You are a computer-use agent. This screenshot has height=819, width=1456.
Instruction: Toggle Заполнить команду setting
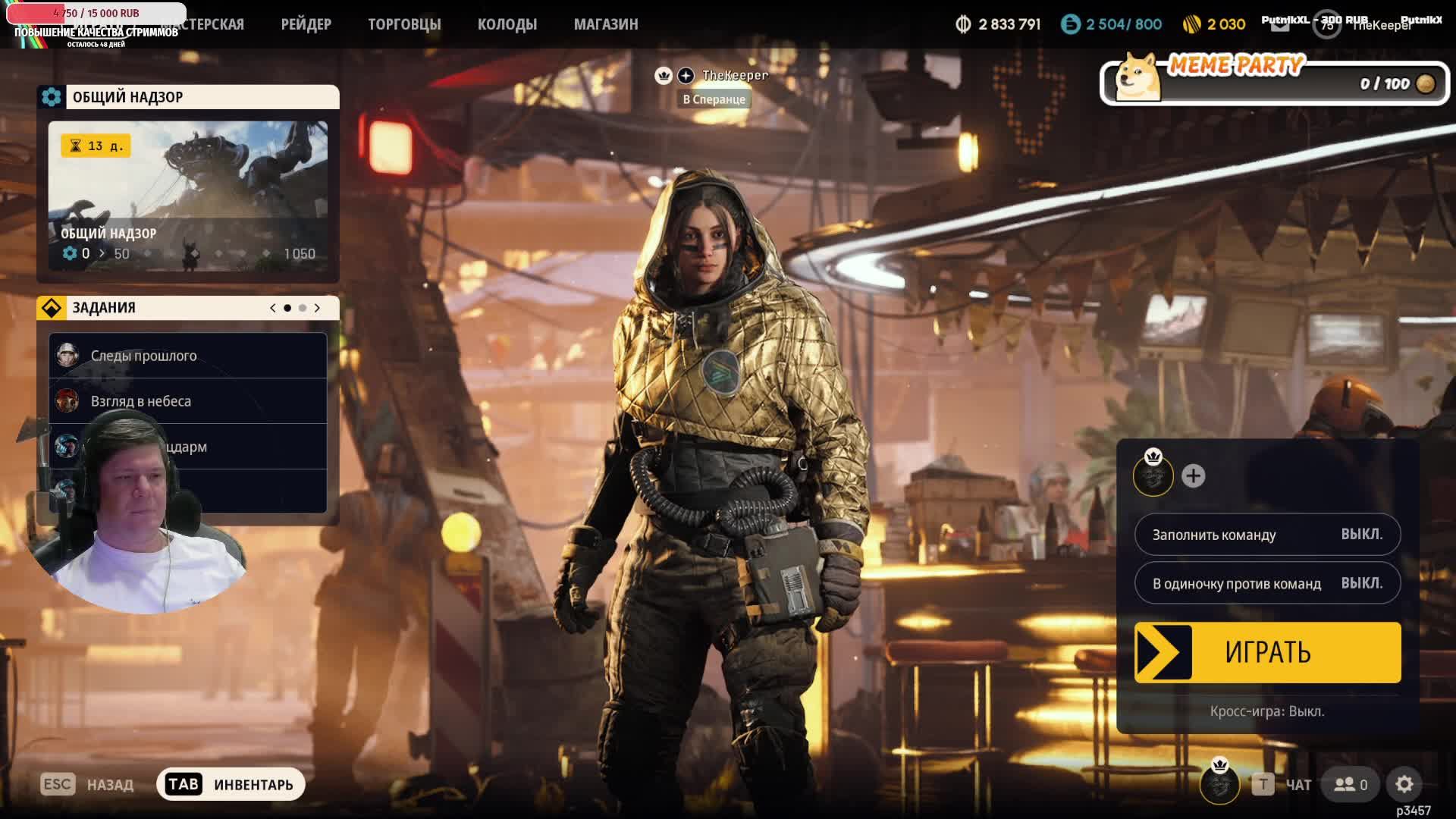1267,535
